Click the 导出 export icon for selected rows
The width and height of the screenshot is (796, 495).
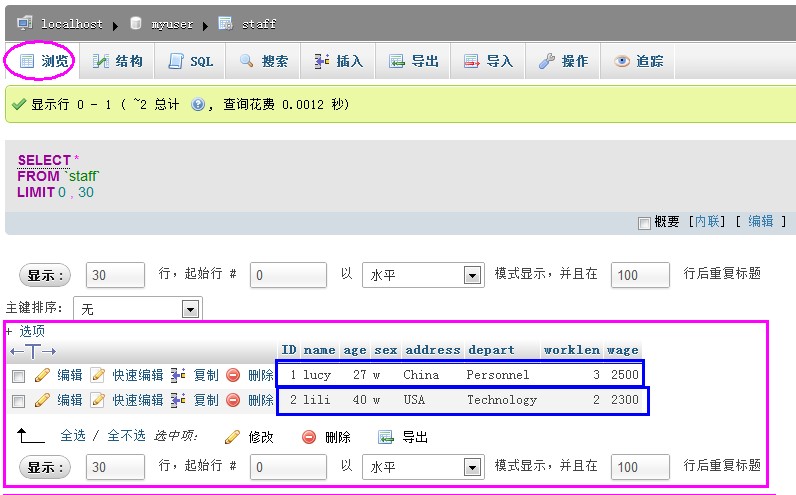click(x=386, y=437)
